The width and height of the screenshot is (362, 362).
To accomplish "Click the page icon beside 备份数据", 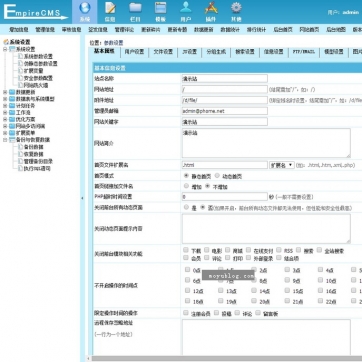I will pos(21,147).
